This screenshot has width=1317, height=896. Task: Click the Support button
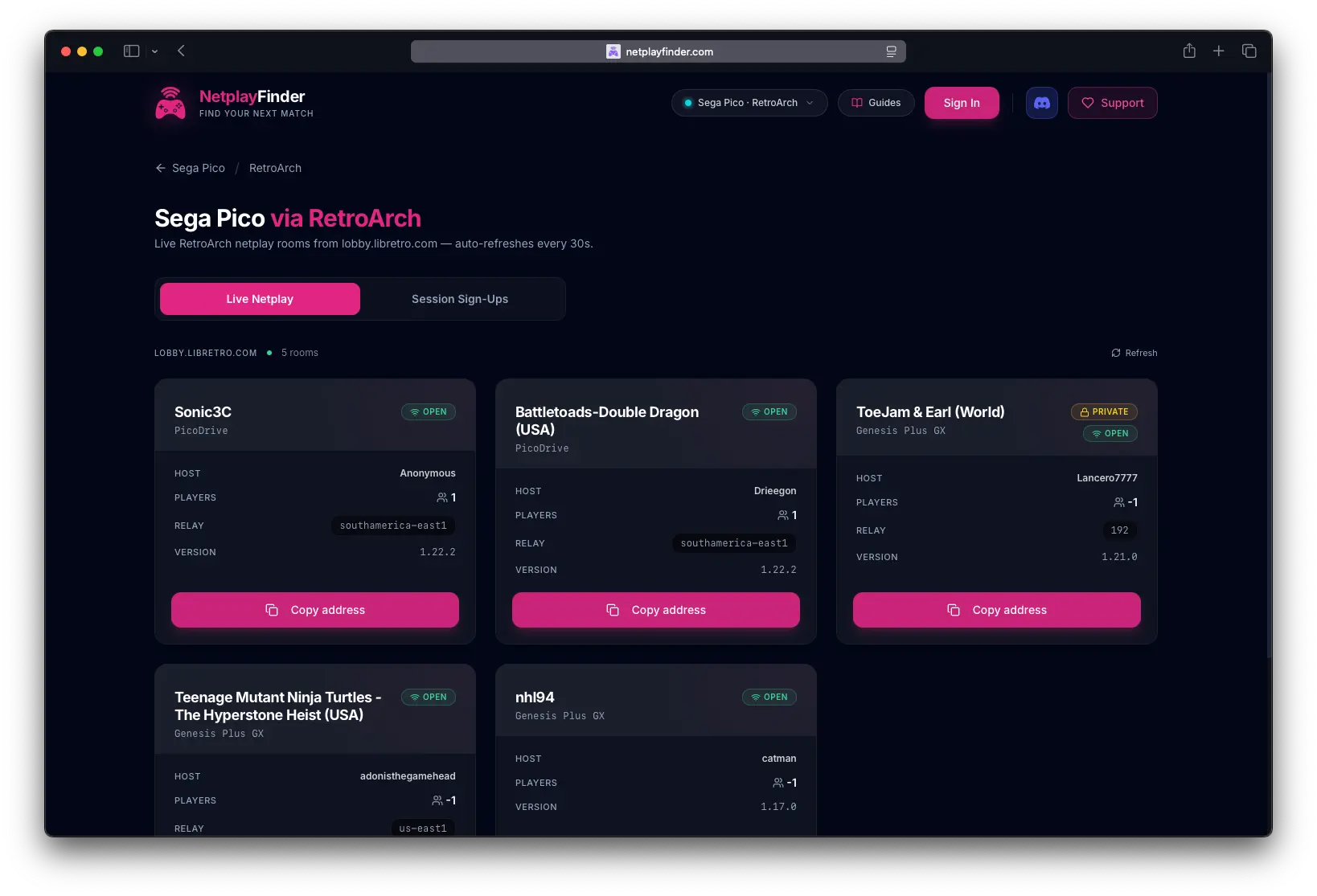tap(1112, 103)
